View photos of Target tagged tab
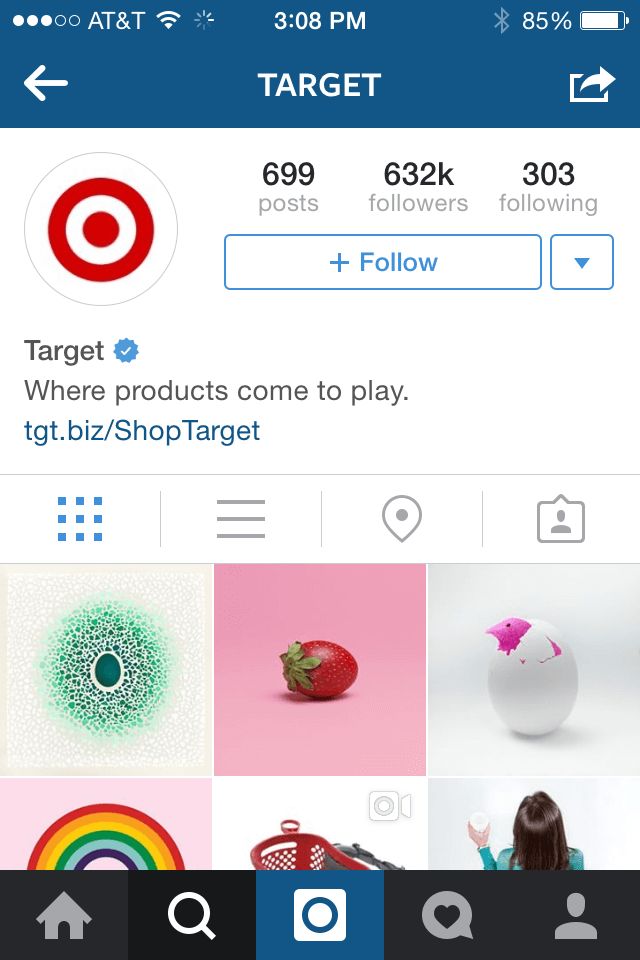 tap(561, 519)
